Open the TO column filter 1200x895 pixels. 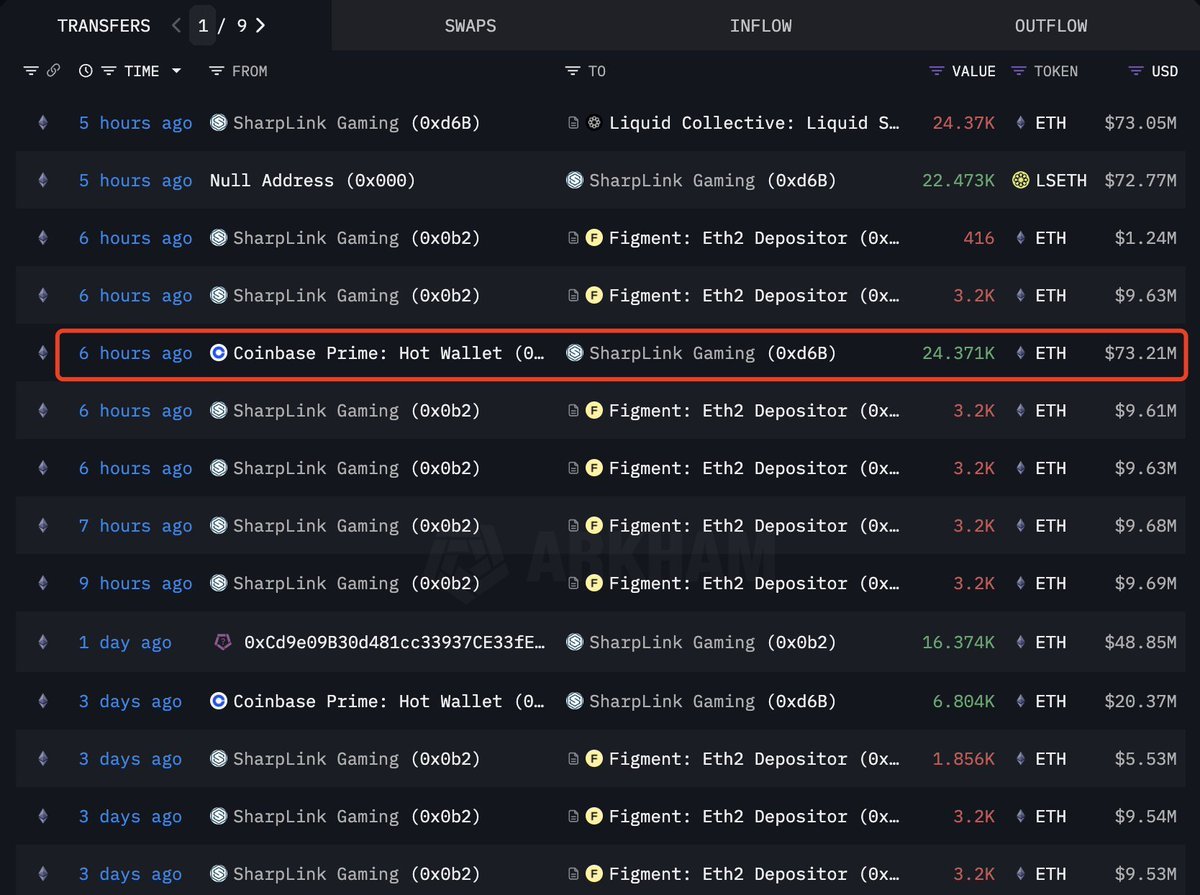point(572,71)
